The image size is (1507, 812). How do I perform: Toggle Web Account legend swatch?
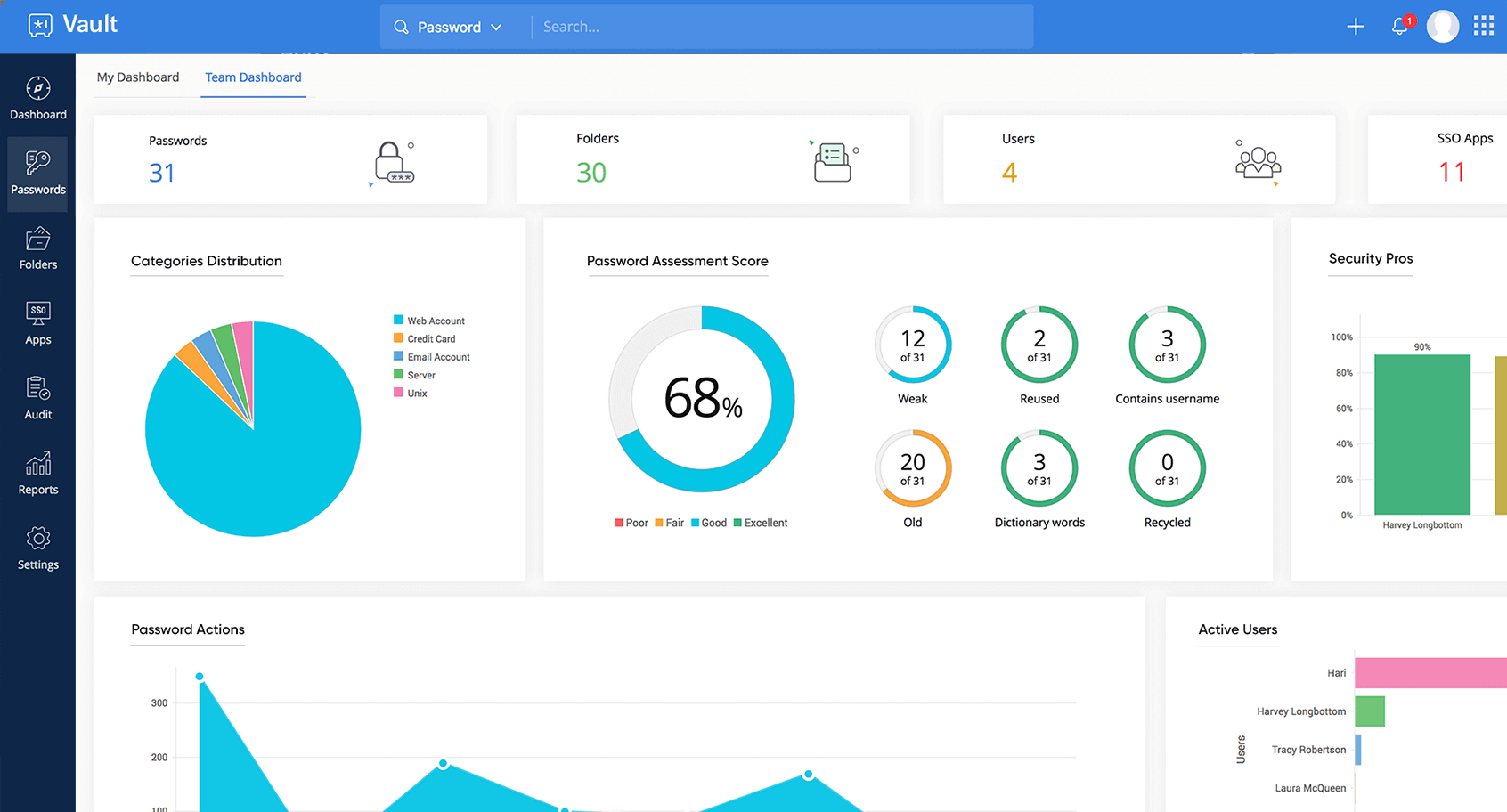399,320
